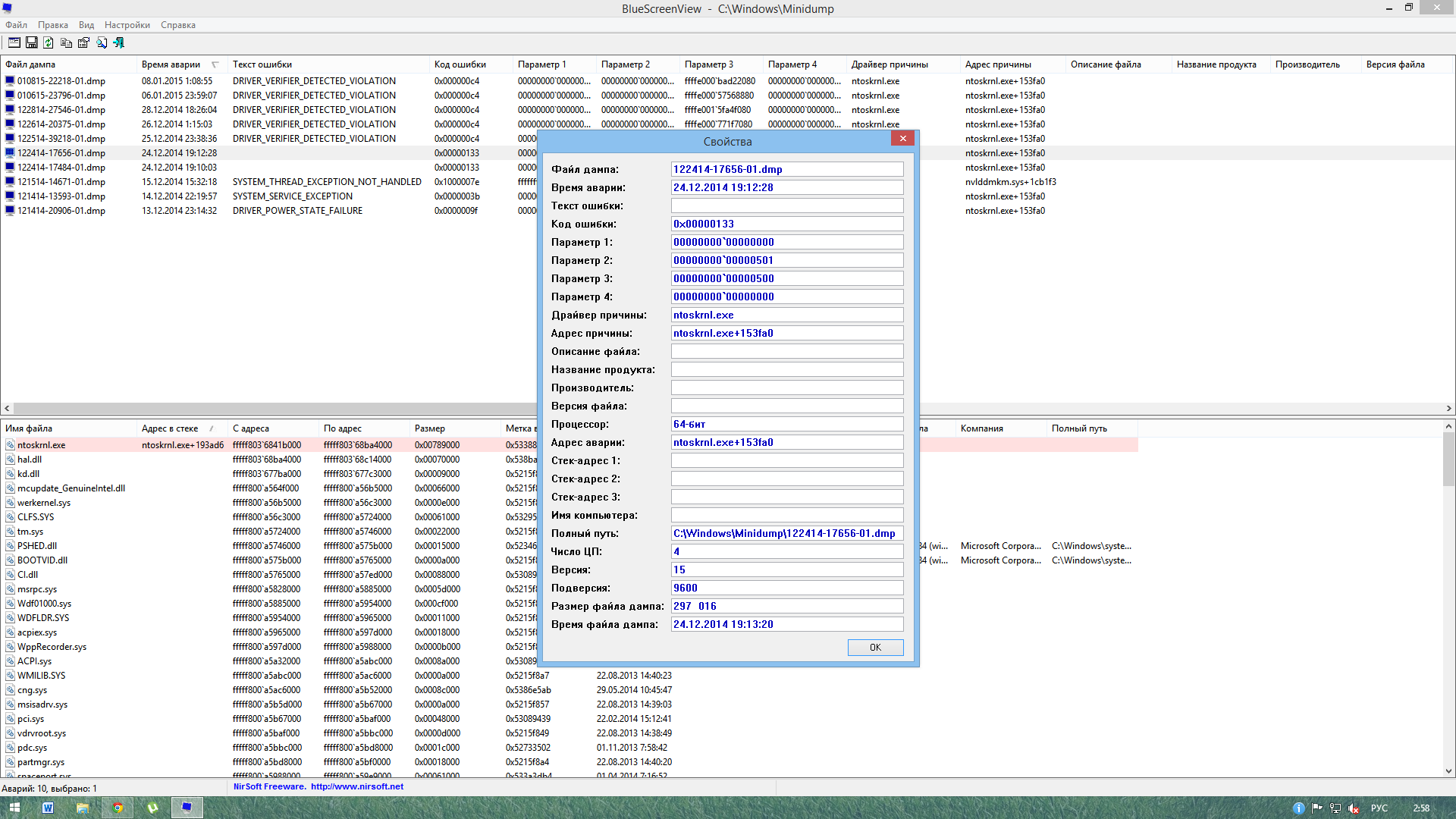Open Chrome from the taskbar

click(118, 808)
